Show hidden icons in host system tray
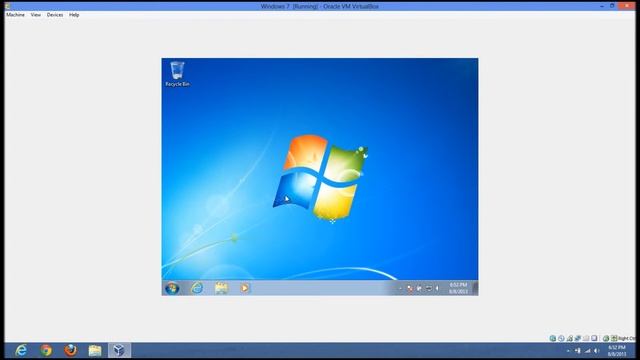The height and width of the screenshot is (360, 640). (568, 351)
